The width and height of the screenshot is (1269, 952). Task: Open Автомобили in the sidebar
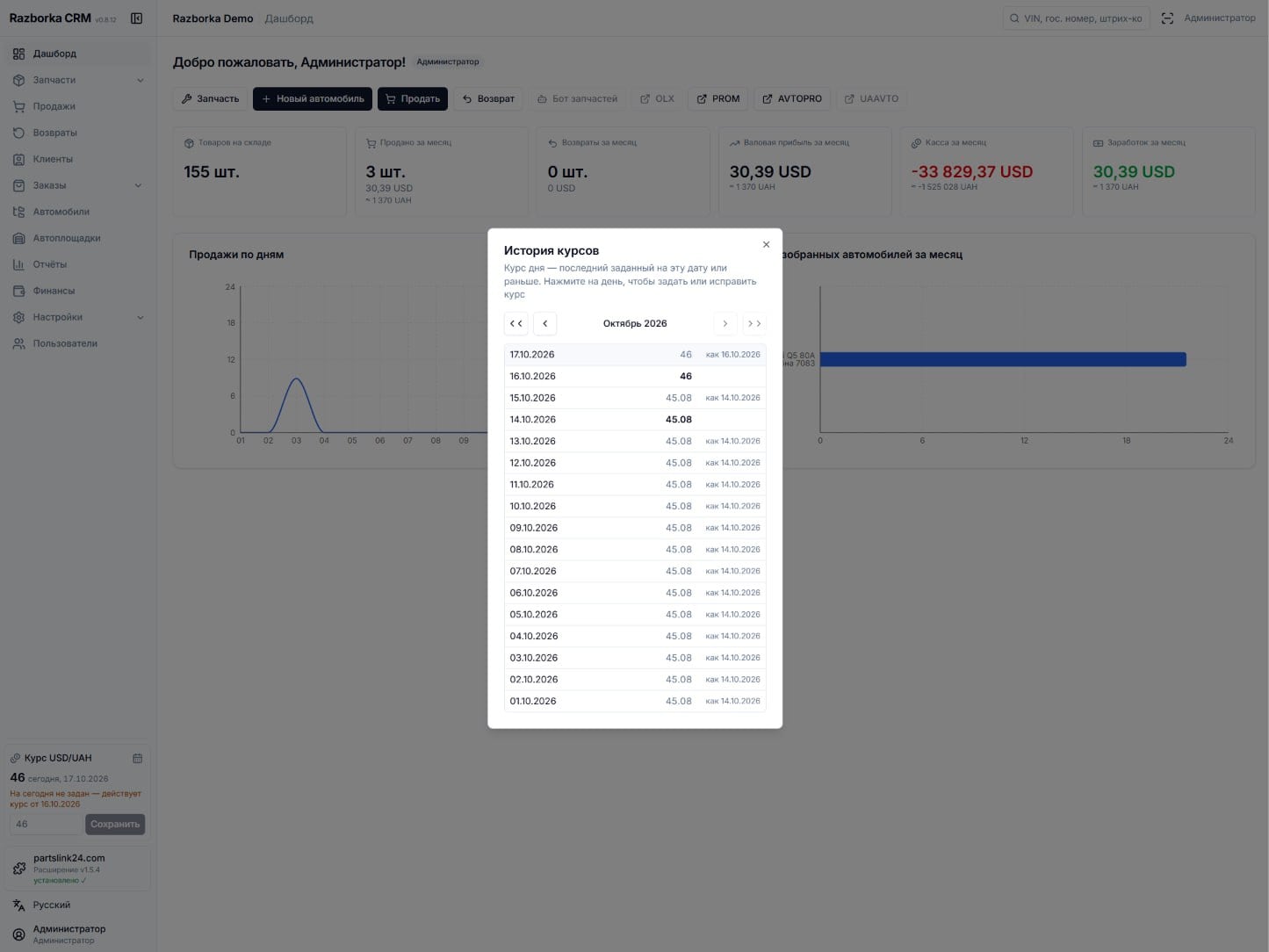point(77,212)
